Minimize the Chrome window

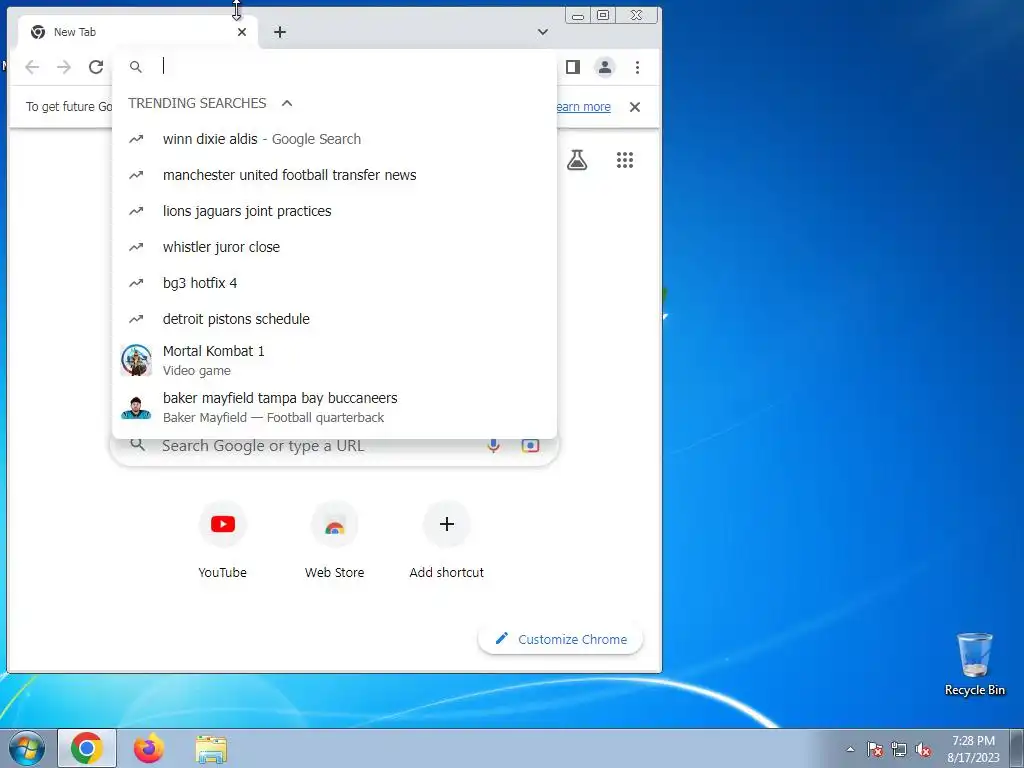(578, 15)
